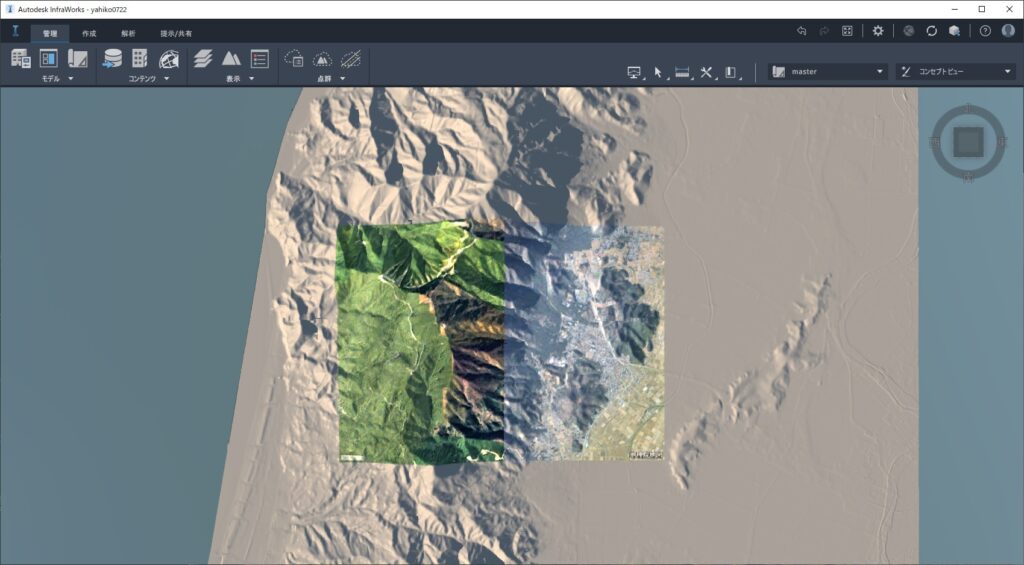Image resolution: width=1024 pixels, height=565 pixels.
Task: Click the panel layout tool icon
Action: click(x=731, y=73)
